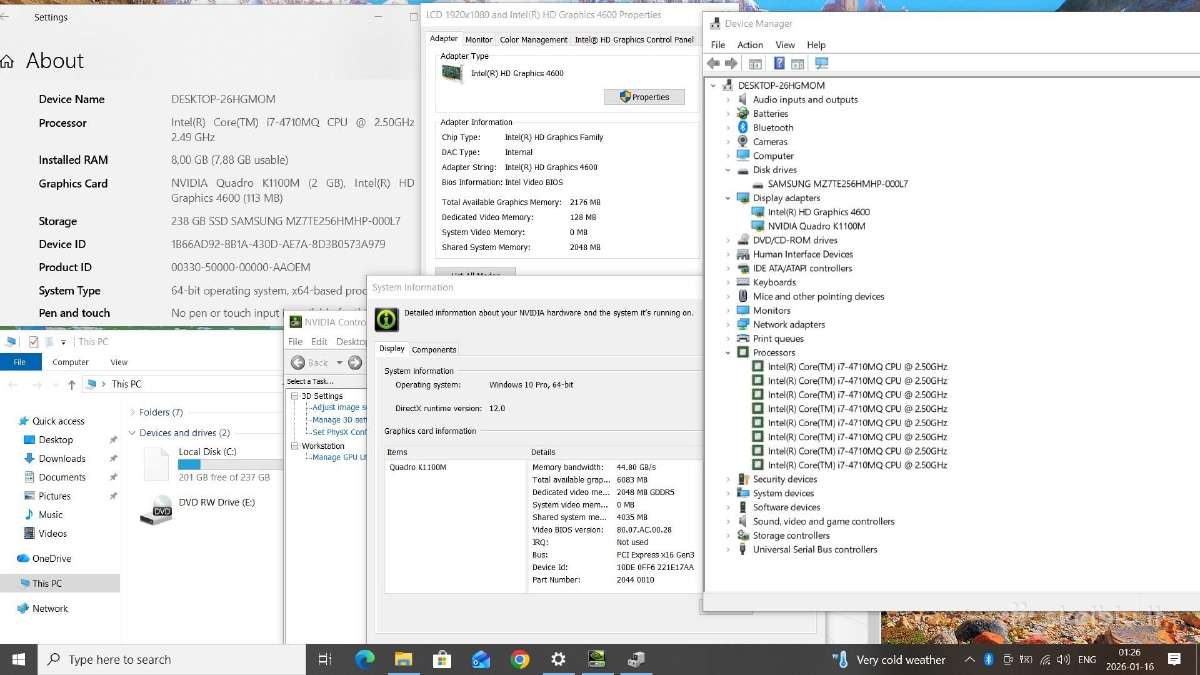Open the Computer ribbon tab in File Explorer
The height and width of the screenshot is (675, 1200).
pos(70,362)
